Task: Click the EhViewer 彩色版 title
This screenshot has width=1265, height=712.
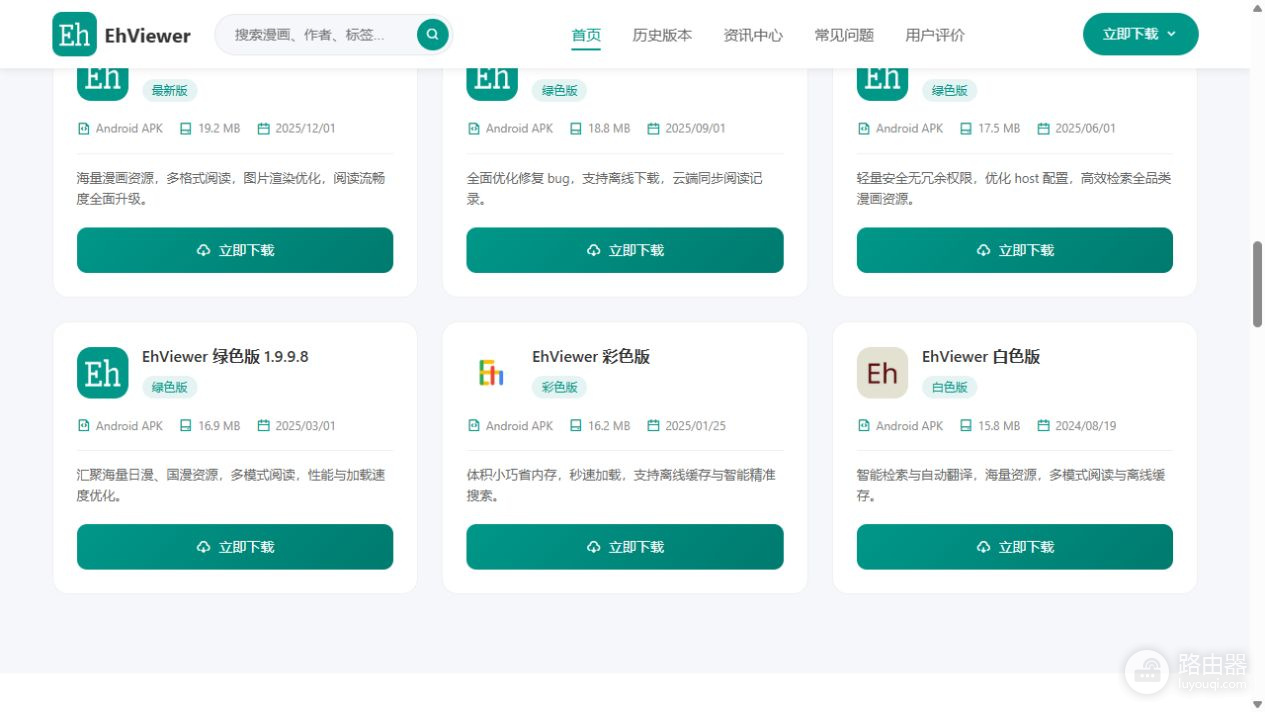Action: click(591, 357)
